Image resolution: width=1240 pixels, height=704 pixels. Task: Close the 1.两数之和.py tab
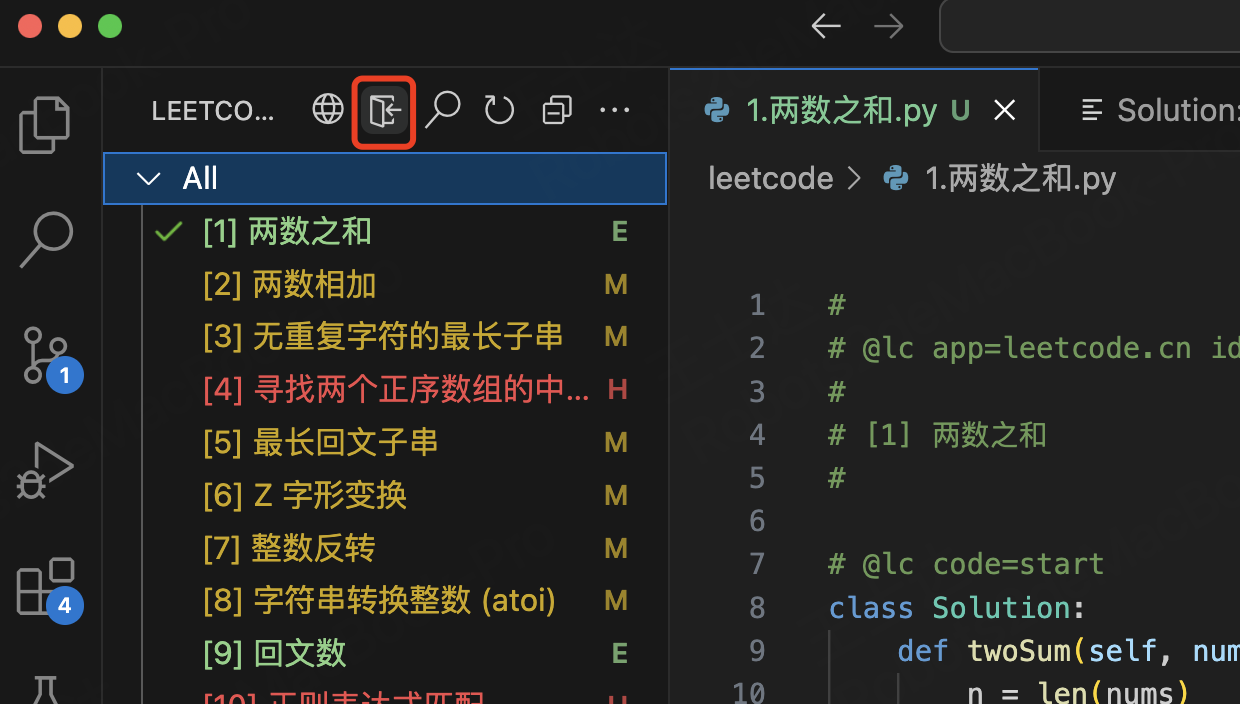[1004, 110]
